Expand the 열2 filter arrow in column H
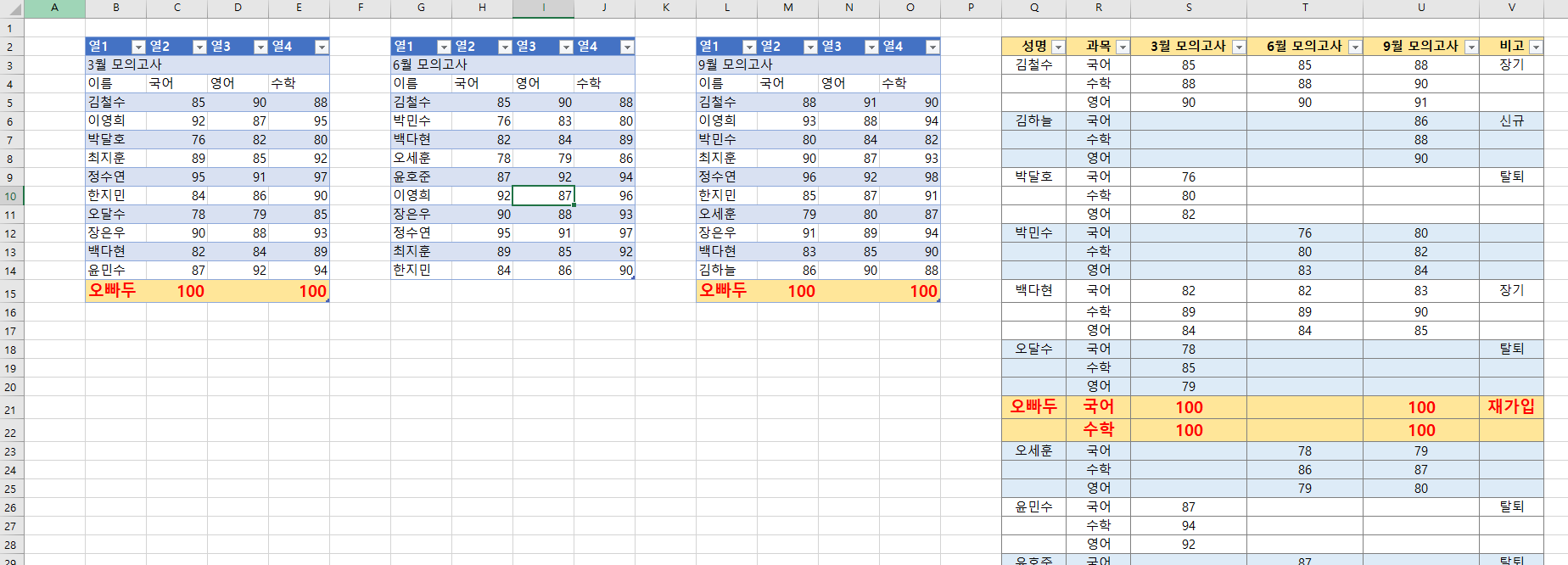This screenshot has height=565, width=1568. coord(505,47)
